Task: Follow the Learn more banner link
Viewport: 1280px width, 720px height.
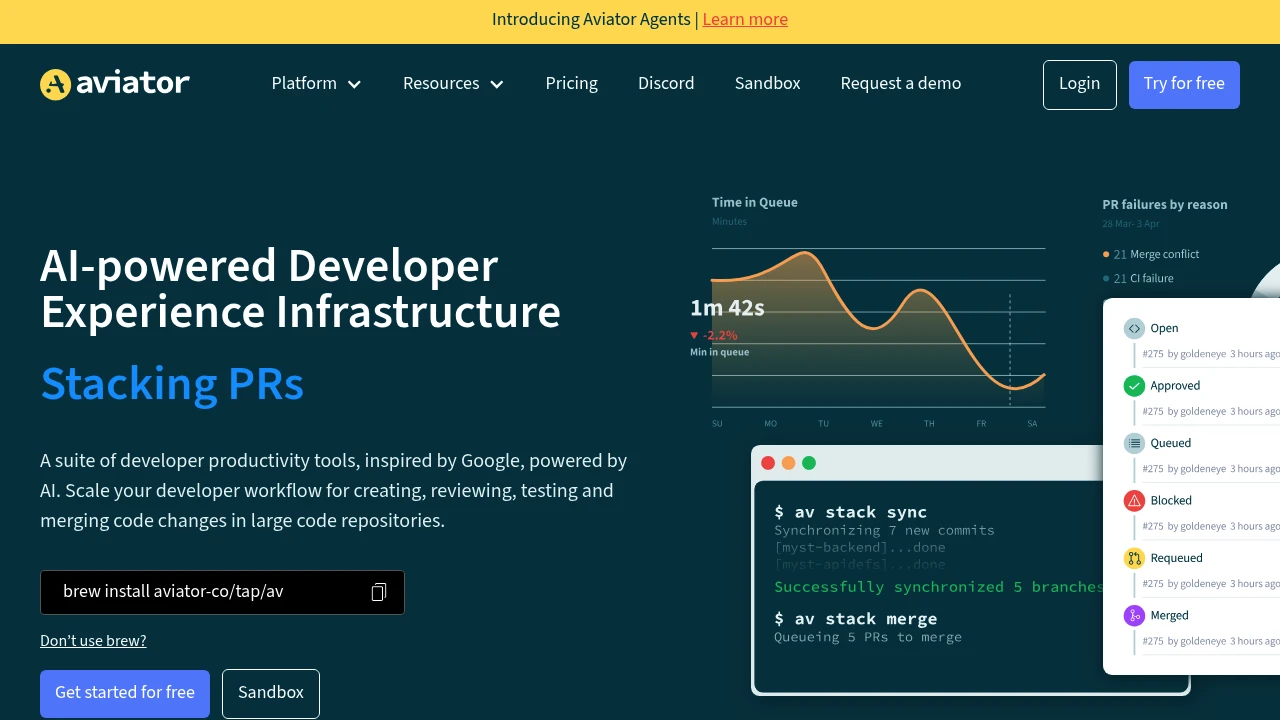Action: (x=745, y=20)
